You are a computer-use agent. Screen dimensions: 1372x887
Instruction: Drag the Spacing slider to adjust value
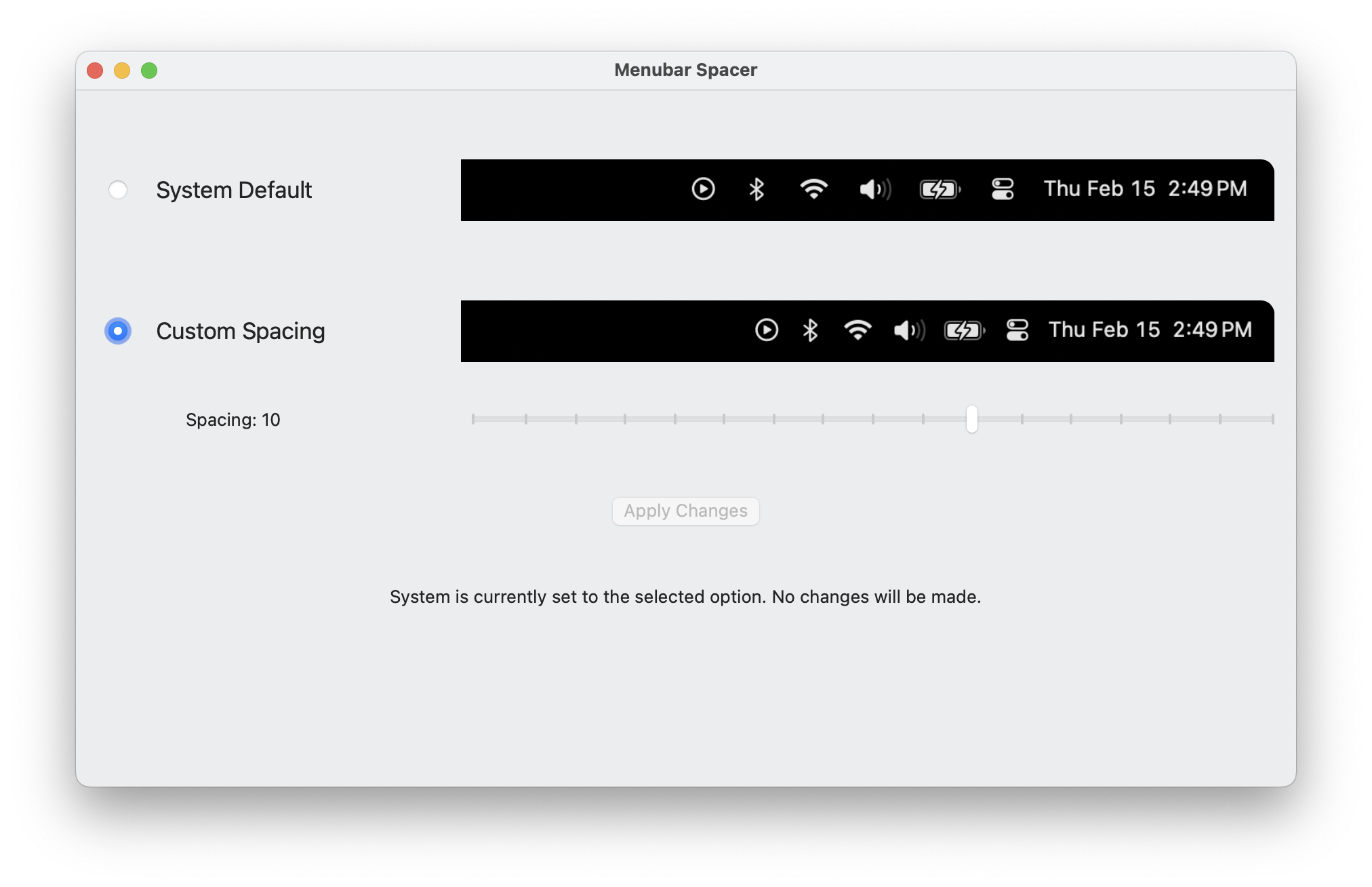click(x=971, y=418)
